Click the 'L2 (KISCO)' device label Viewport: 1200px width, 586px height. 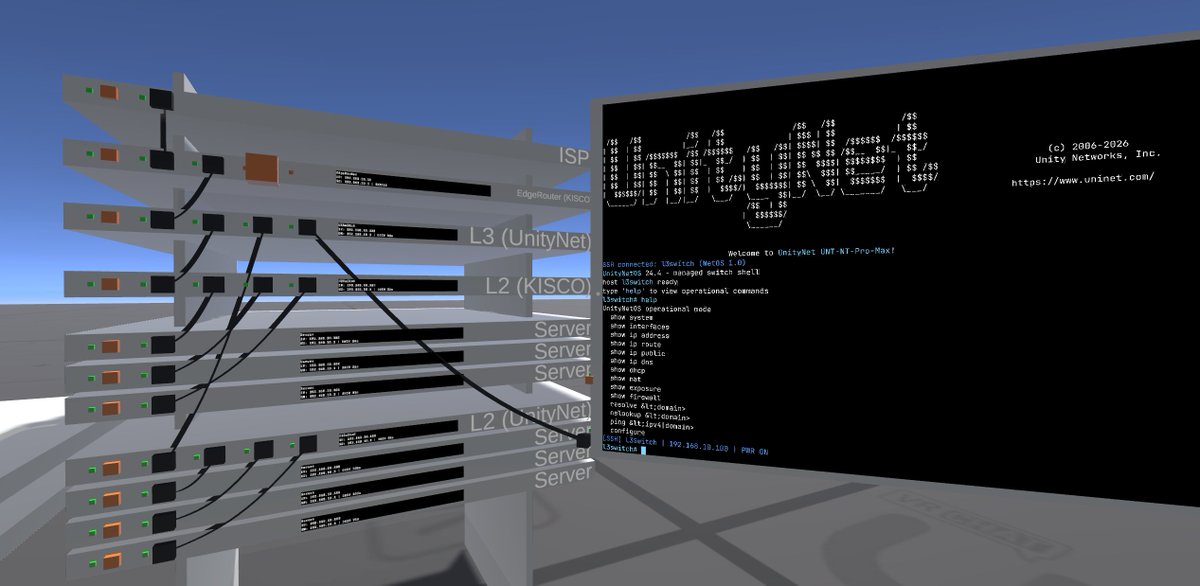(538, 286)
